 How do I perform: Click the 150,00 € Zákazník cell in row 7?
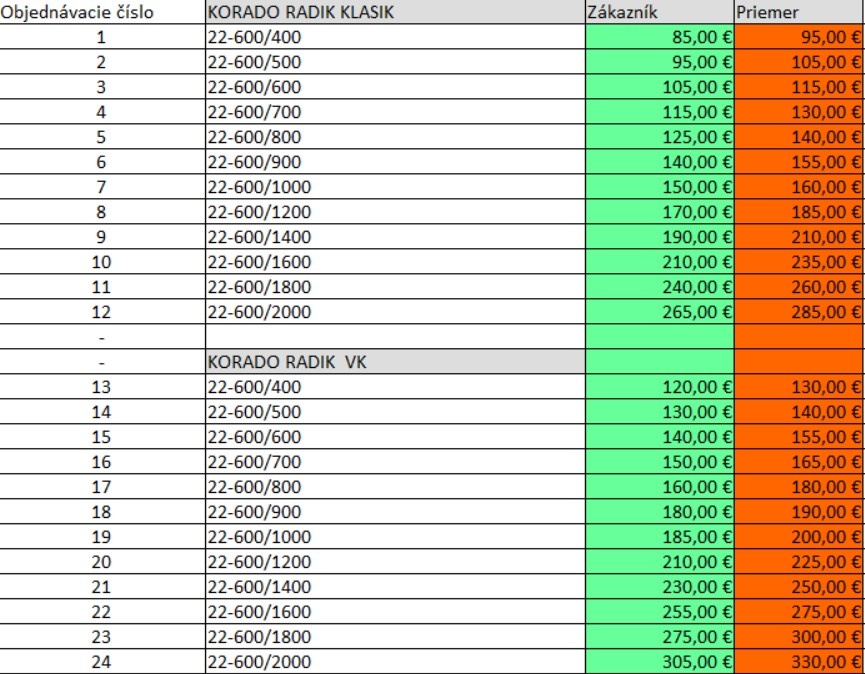point(660,187)
